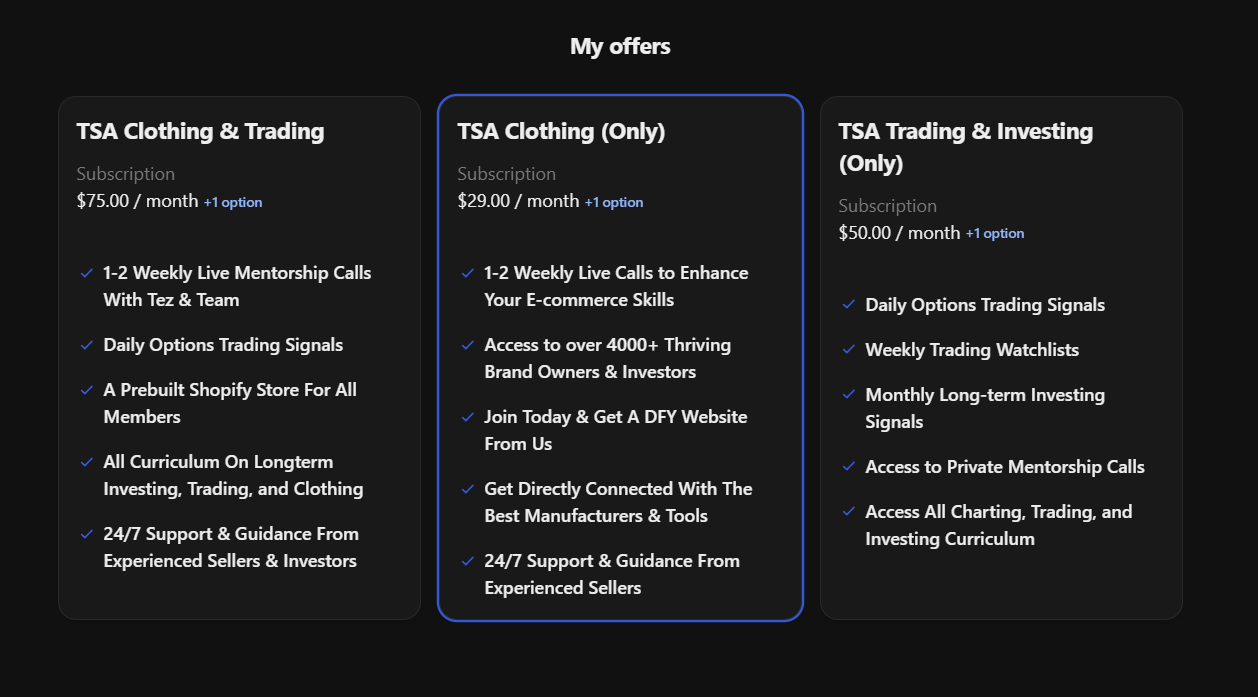
Task: Click the checkmark beside Daily Options Trading Signals
Action: coord(85,345)
